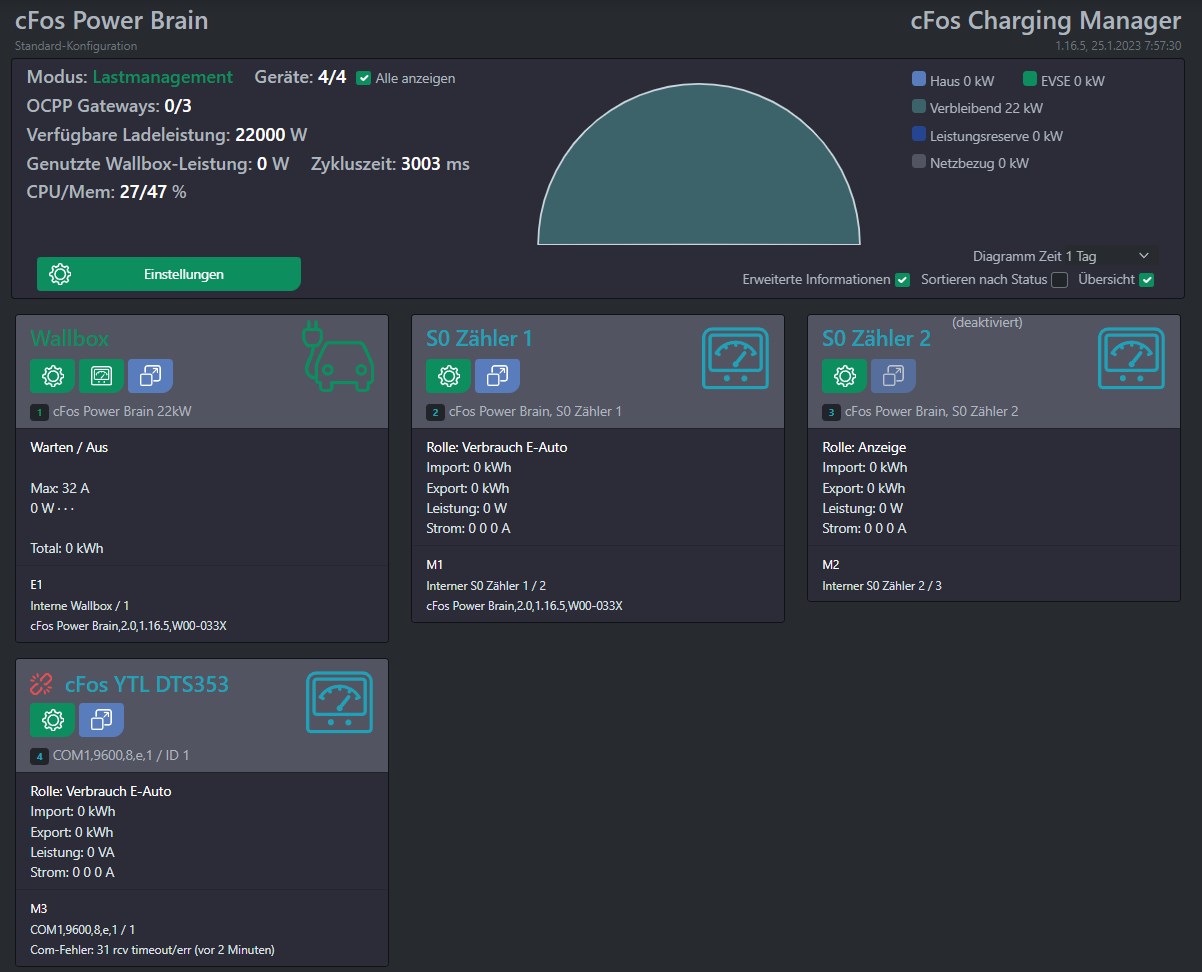The image size is (1202, 972).
Task: Click the red broken-link icon
Action: [x=42, y=684]
